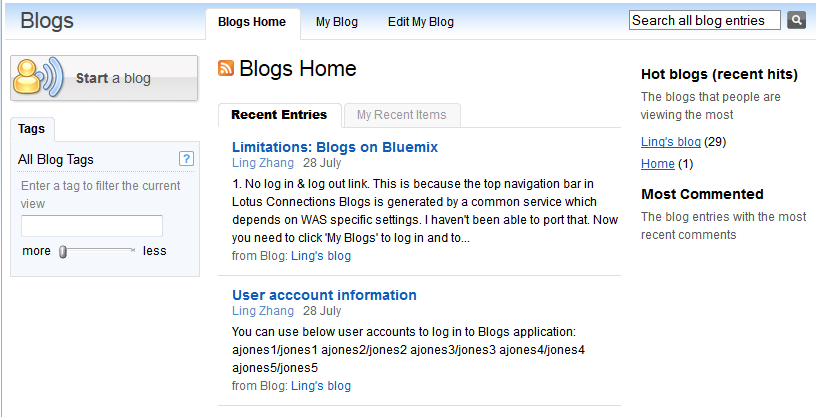
Task: Open the Tags sidebar tab
Action: (x=32, y=129)
